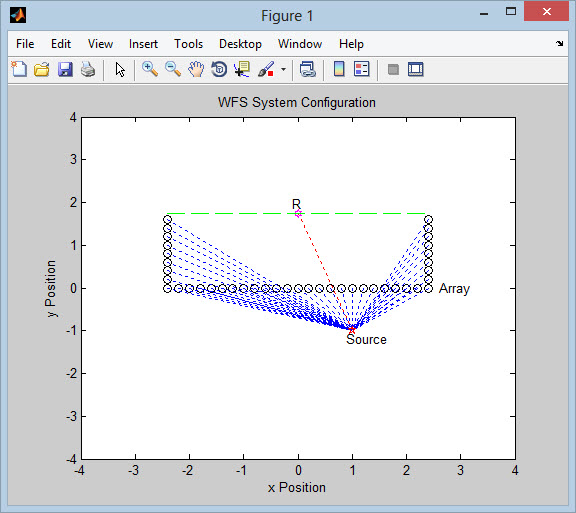The width and height of the screenshot is (576, 513).
Task: Expand the Brush color dropdown arrow
Action: tap(283, 69)
